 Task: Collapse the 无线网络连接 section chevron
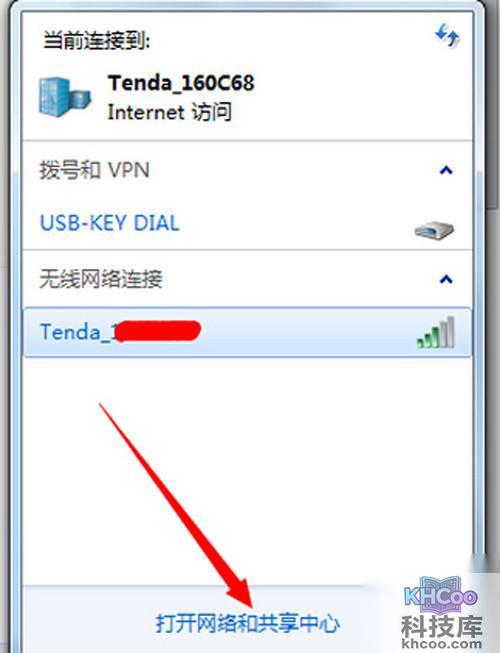click(446, 279)
